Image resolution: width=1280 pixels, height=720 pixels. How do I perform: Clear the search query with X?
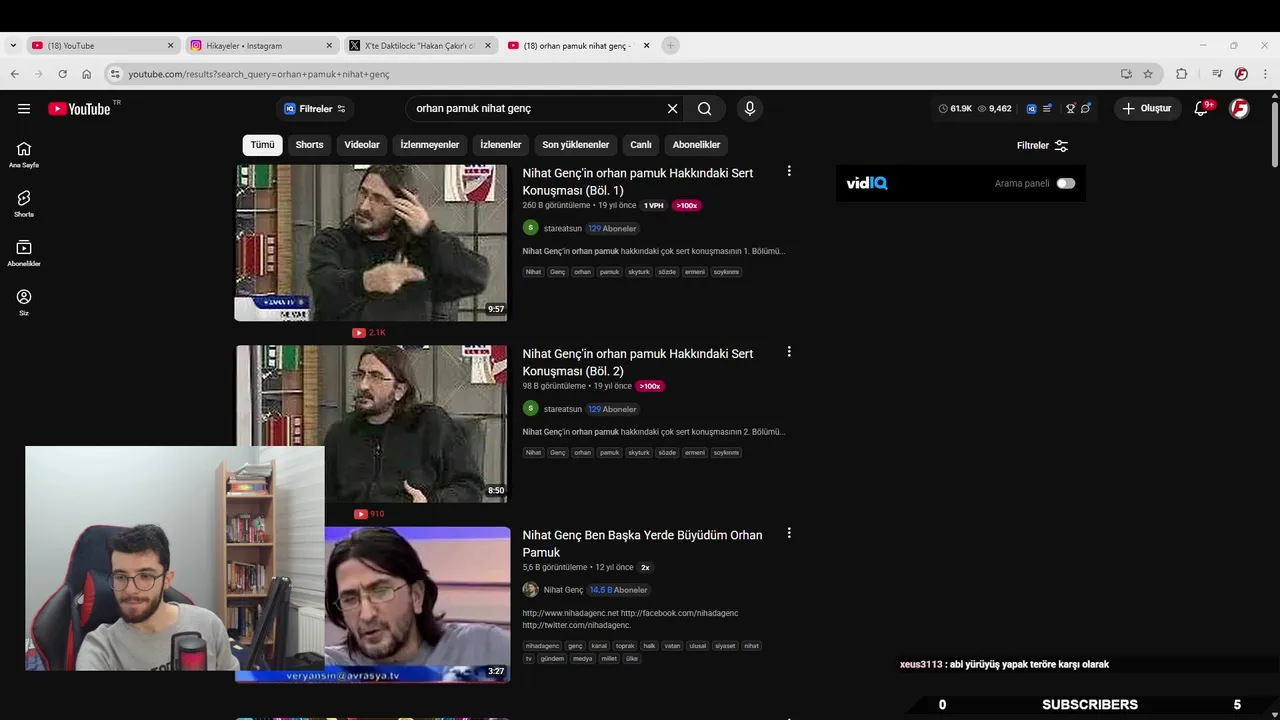[673, 108]
